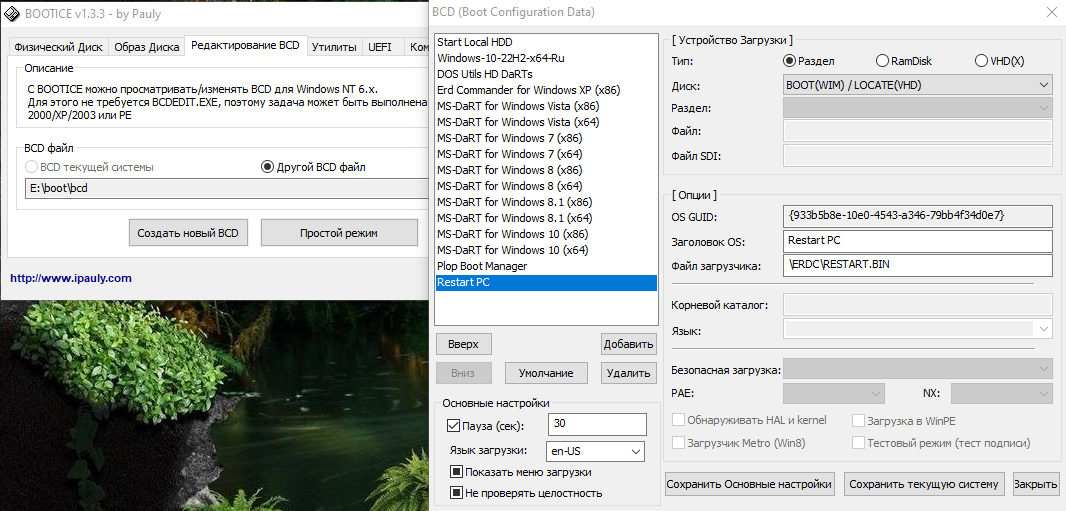
Task: Click the Создать новый BCD button
Action: pos(188,233)
